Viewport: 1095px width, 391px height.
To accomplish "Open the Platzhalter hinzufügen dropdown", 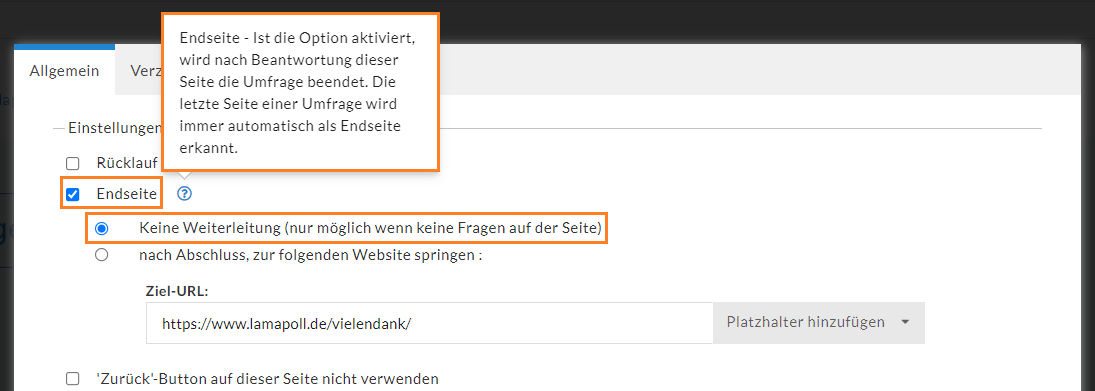I will (818, 323).
